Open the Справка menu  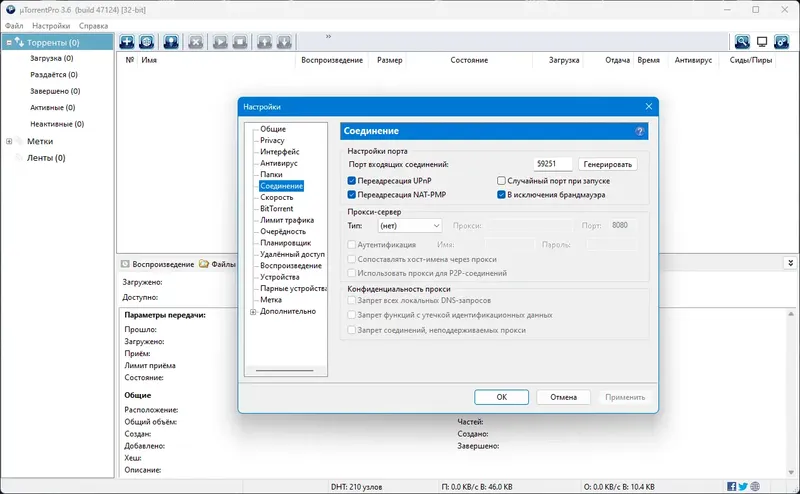93,26
